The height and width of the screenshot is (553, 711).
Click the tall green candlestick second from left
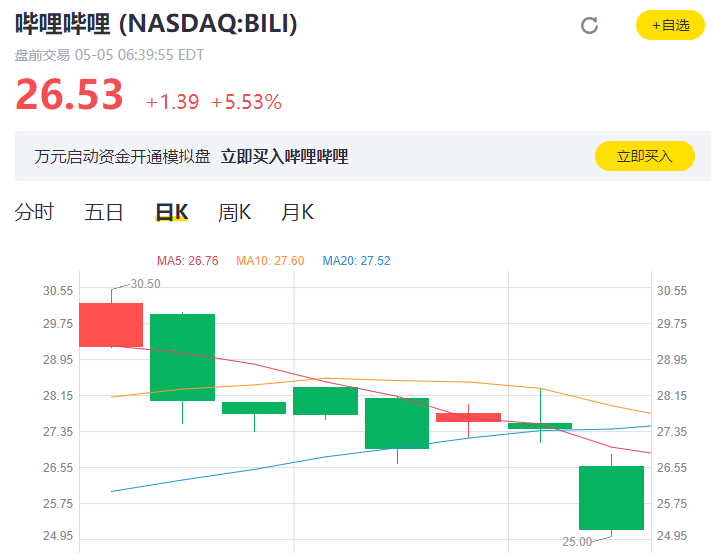click(x=182, y=357)
